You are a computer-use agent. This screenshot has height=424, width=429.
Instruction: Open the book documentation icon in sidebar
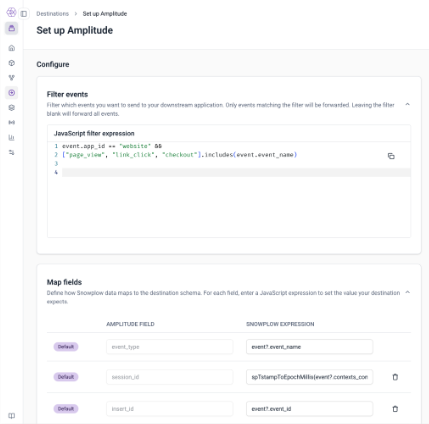coord(12,416)
